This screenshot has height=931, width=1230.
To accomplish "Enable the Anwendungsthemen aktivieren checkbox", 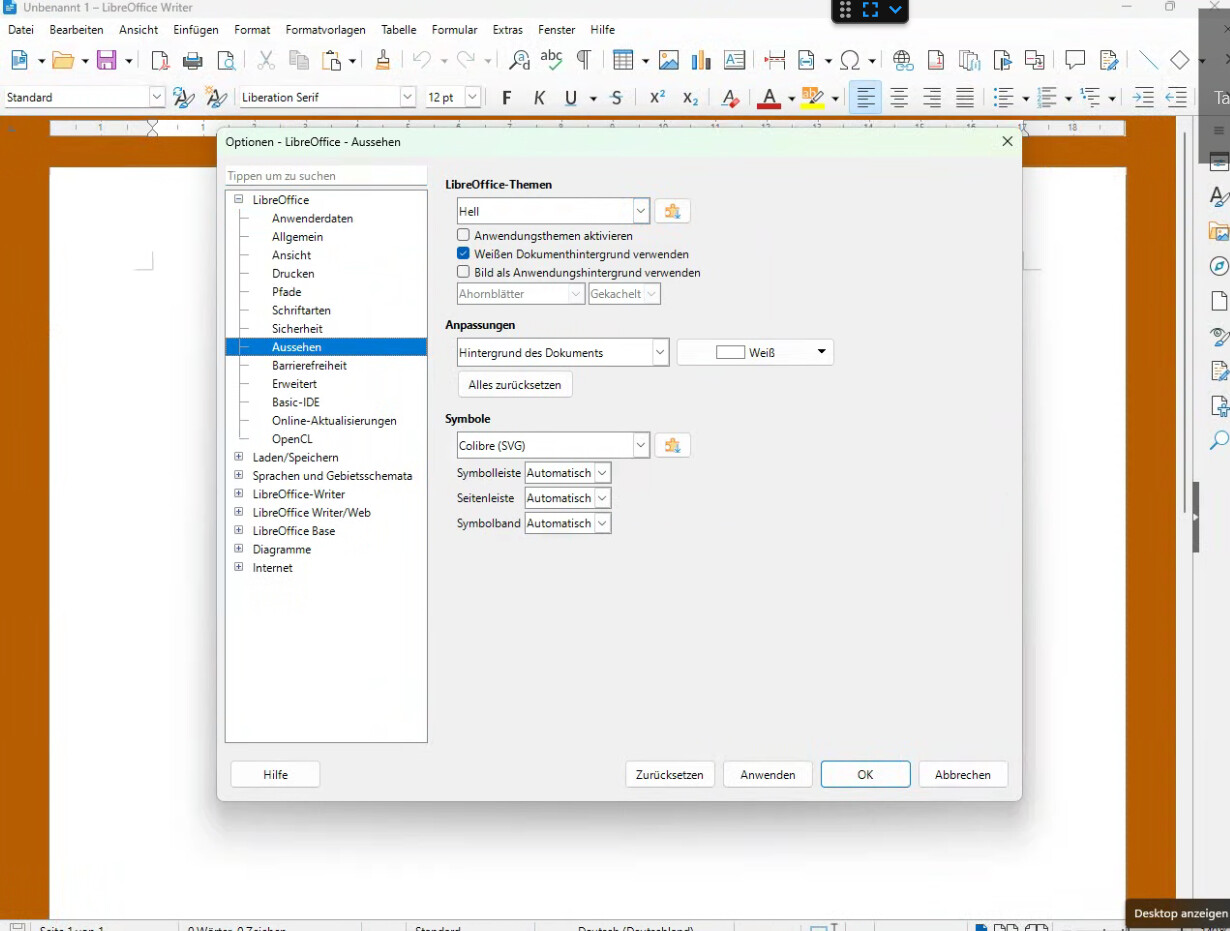I will (463, 236).
